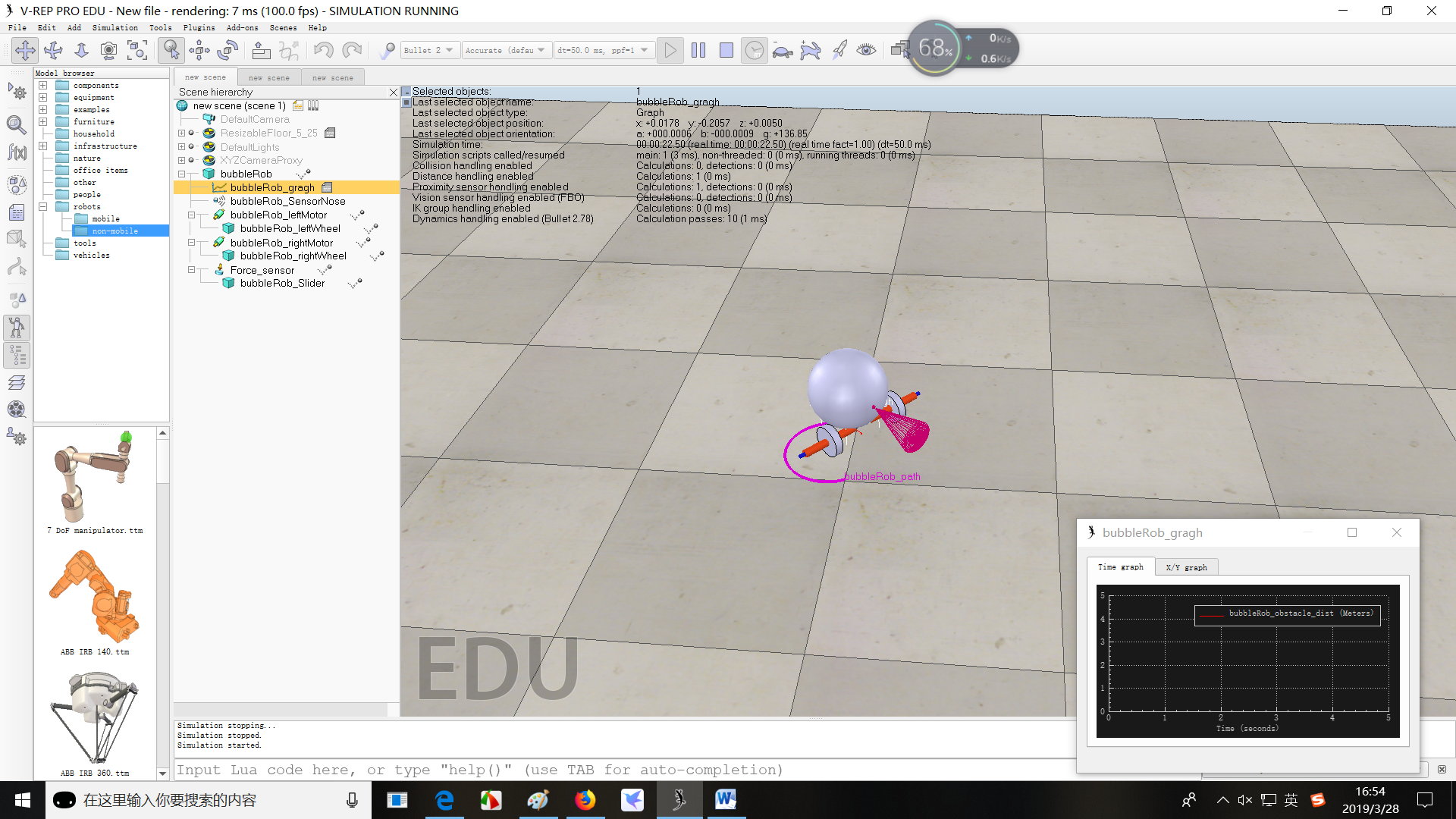The height and width of the screenshot is (819, 1456).
Task: Toggle real-time simulation clock button
Action: tap(754, 51)
